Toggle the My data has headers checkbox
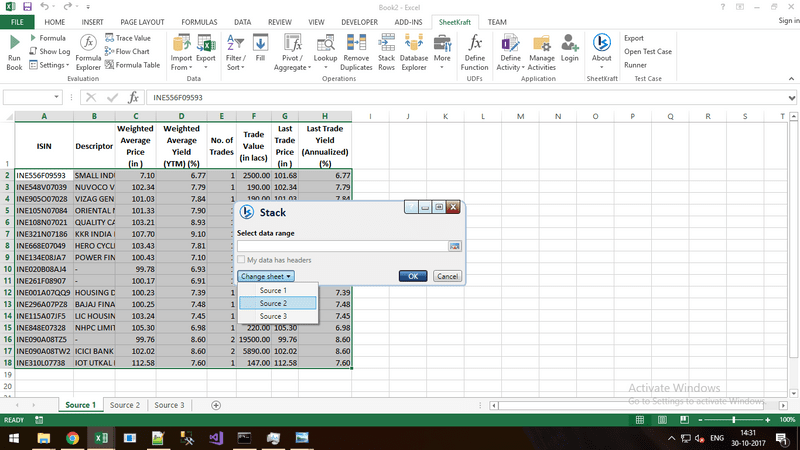This screenshot has height=450, width=800. click(x=241, y=260)
